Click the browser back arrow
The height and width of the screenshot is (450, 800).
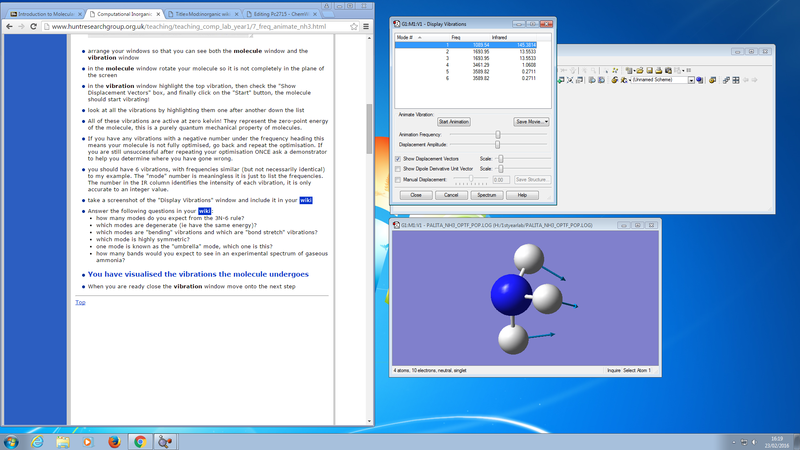tap(7, 27)
